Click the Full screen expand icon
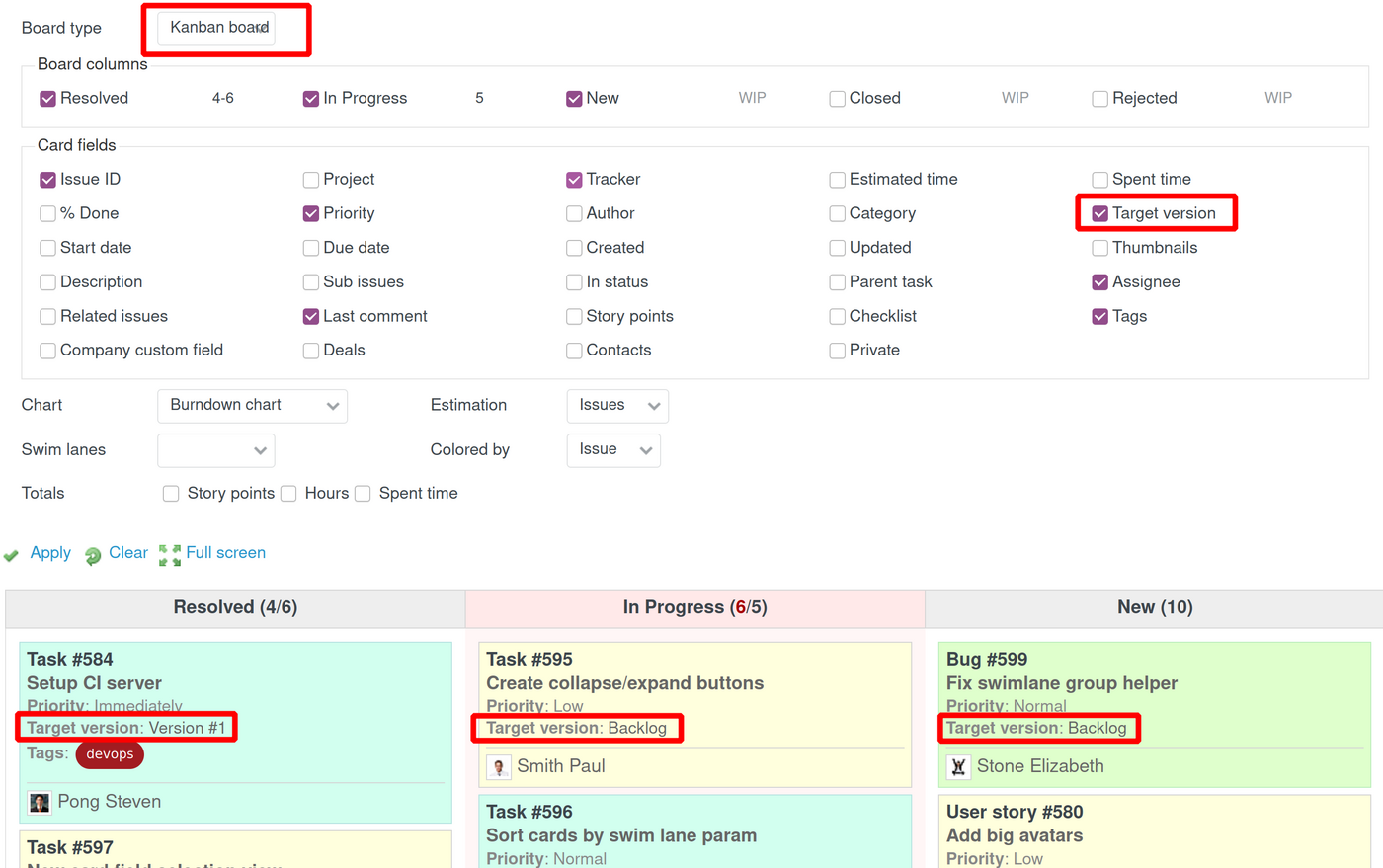The height and width of the screenshot is (868, 1383). click(168, 553)
